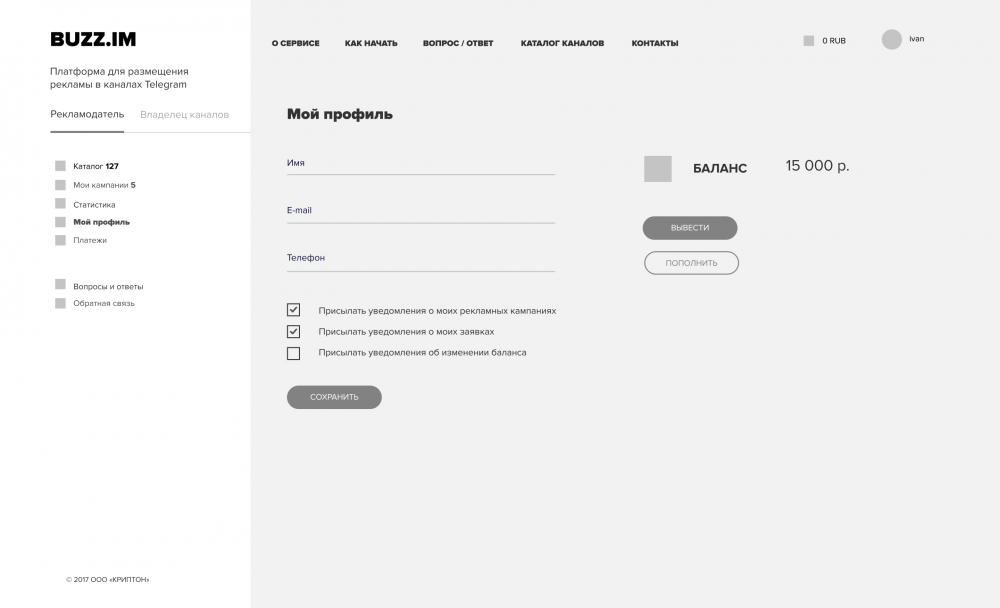This screenshot has width=1000, height=608.
Task: Click the icon next to Каталог
Action: click(60, 166)
